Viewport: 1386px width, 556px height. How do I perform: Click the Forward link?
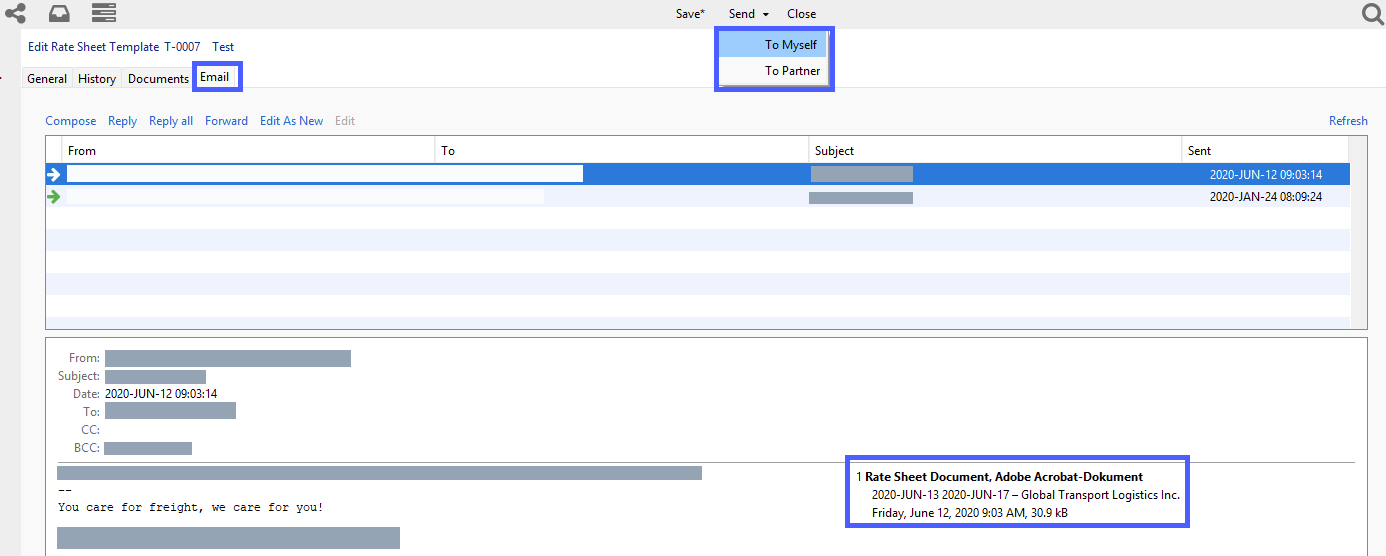click(x=226, y=121)
